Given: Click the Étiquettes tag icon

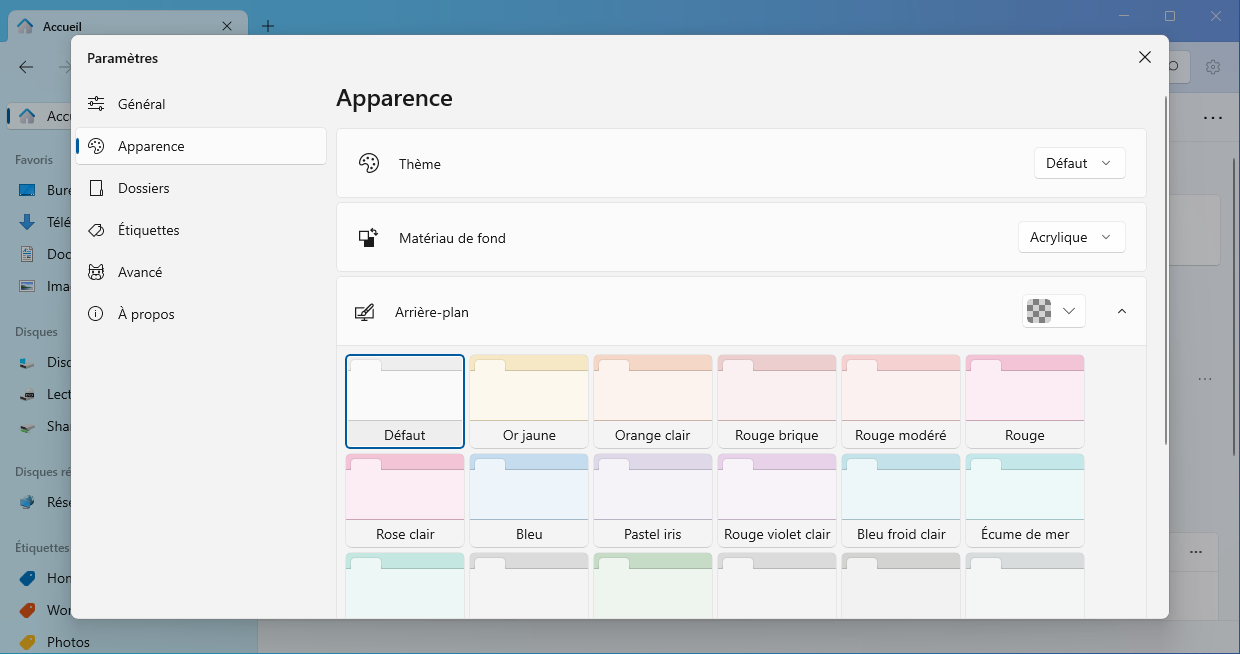Looking at the screenshot, I should (x=96, y=230).
